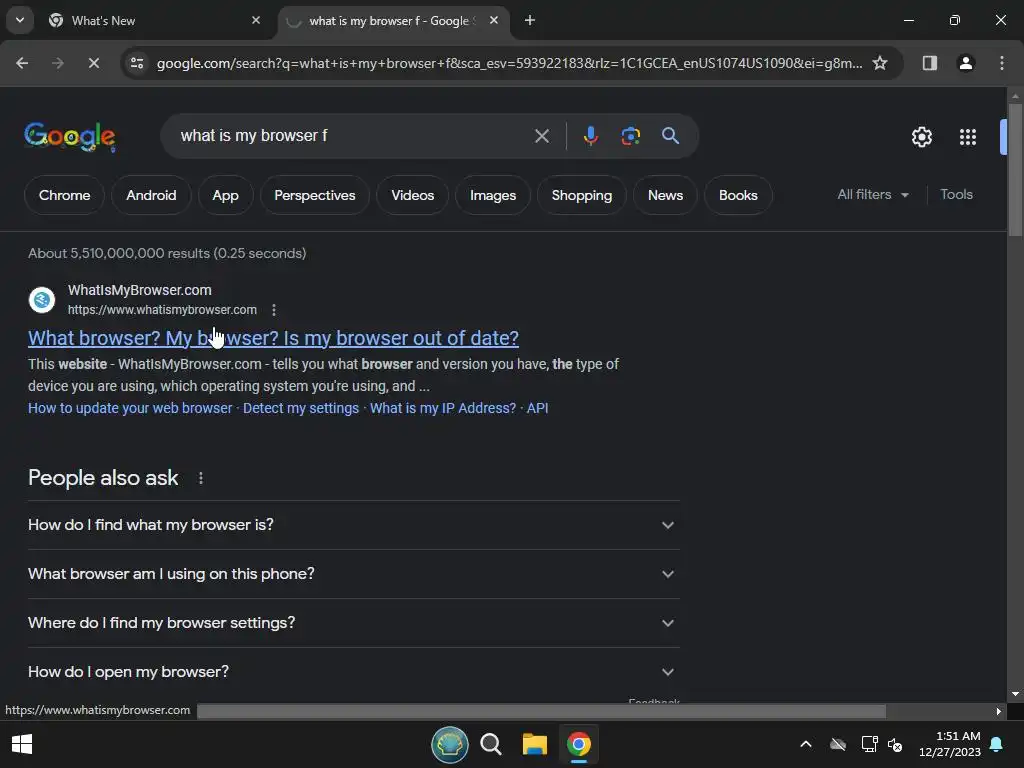Click the WhatIsMyBrowser.com site name
The image size is (1024, 768).
pyautogui.click(x=140, y=290)
